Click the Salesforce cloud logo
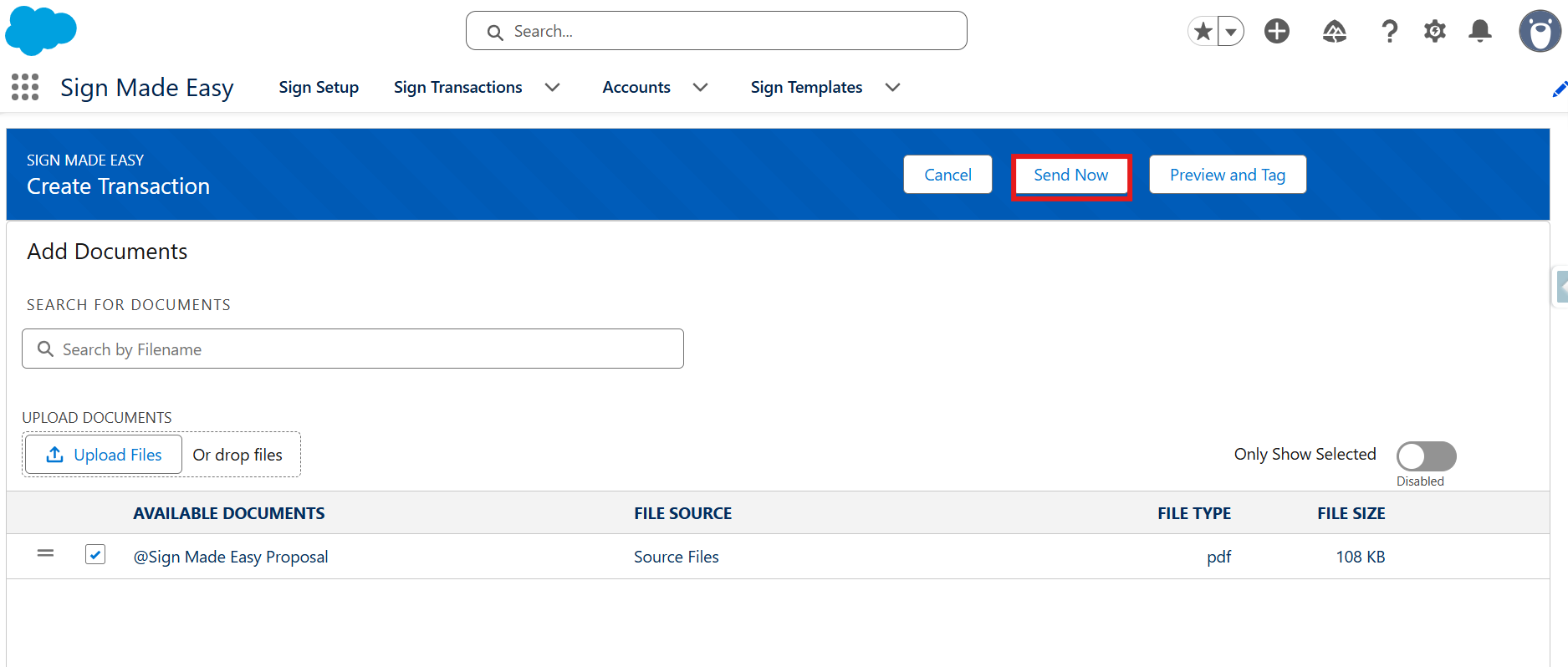This screenshot has height=667, width=1568. 41,31
